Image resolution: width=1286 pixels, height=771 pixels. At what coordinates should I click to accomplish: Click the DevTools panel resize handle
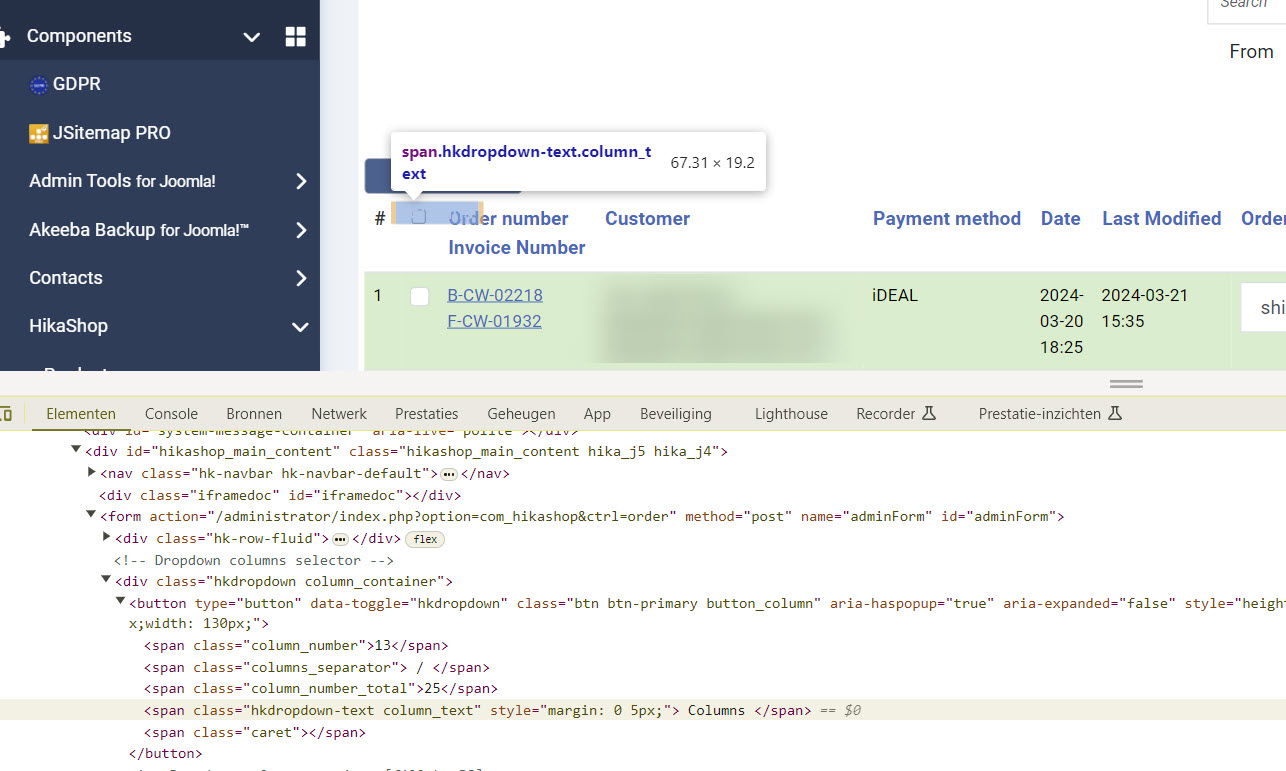(x=1125, y=384)
